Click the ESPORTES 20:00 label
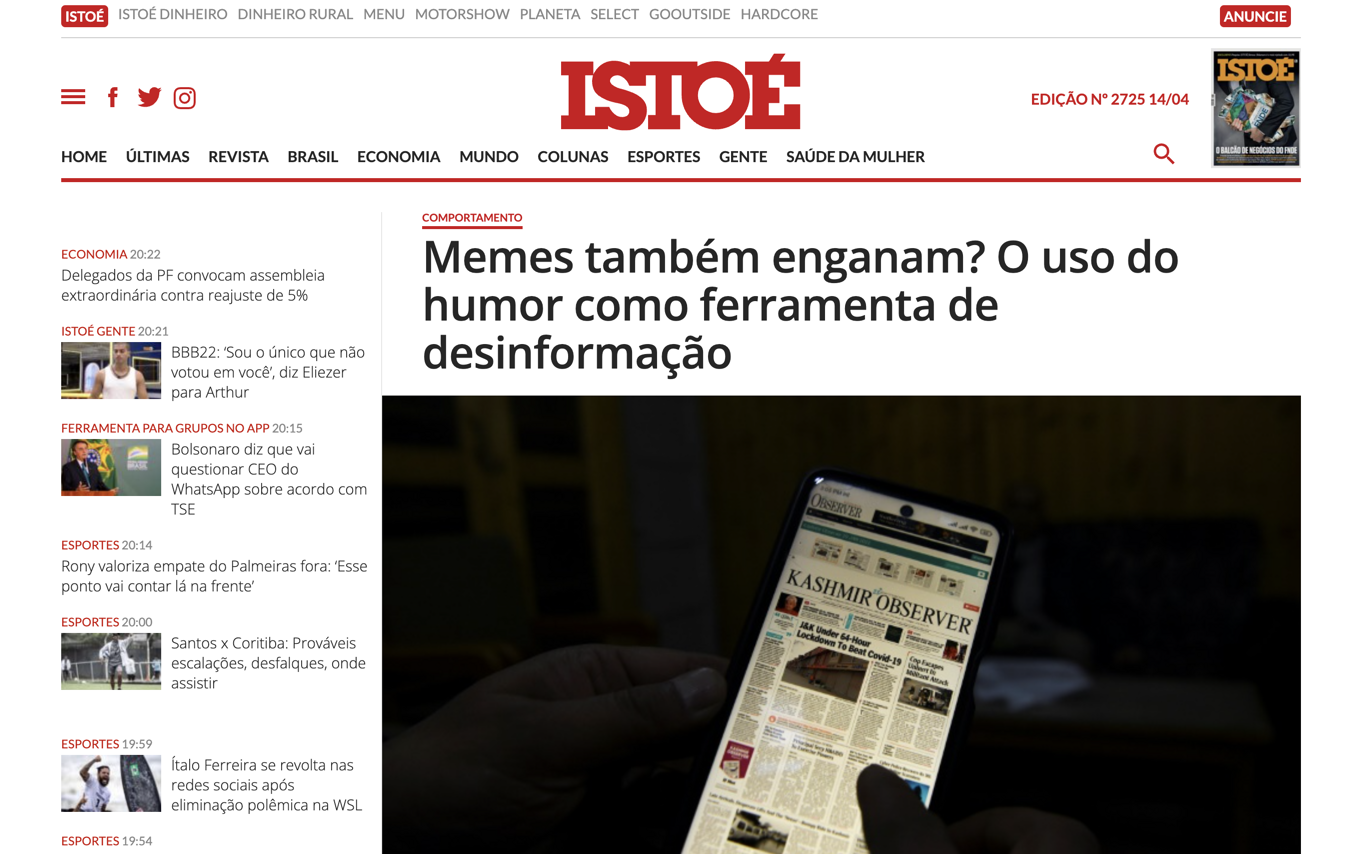 coord(107,622)
